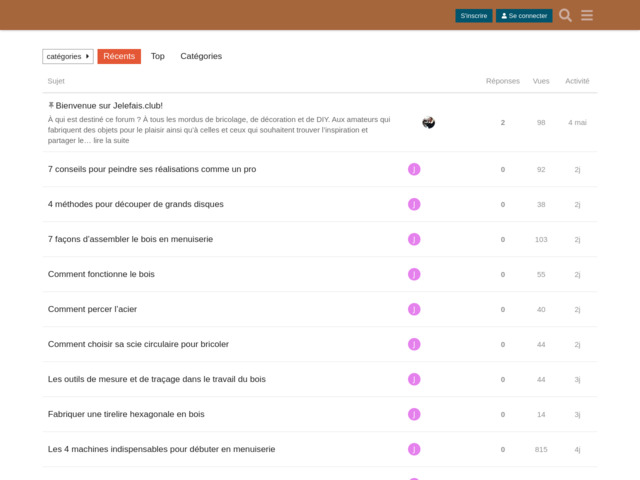Click the Se connecter button
This screenshot has width=640, height=480.
pyautogui.click(x=524, y=16)
